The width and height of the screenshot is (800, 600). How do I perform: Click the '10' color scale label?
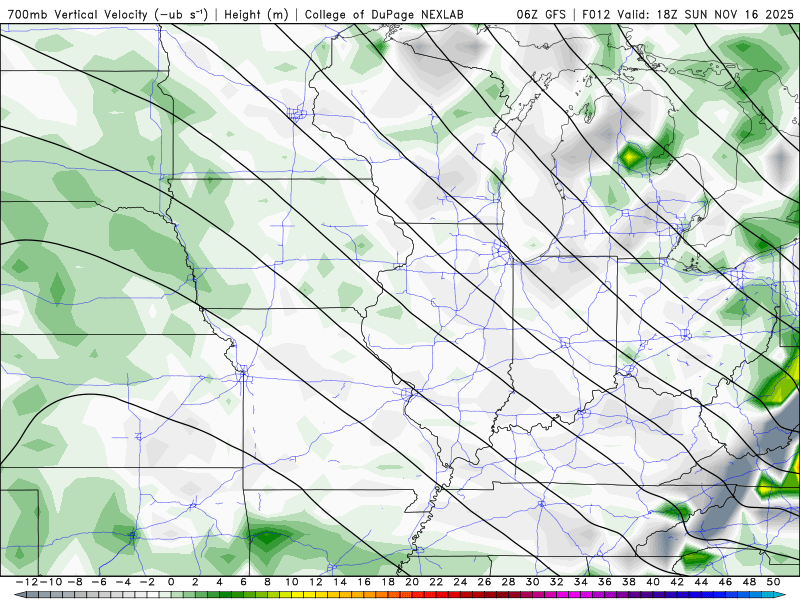(x=291, y=582)
